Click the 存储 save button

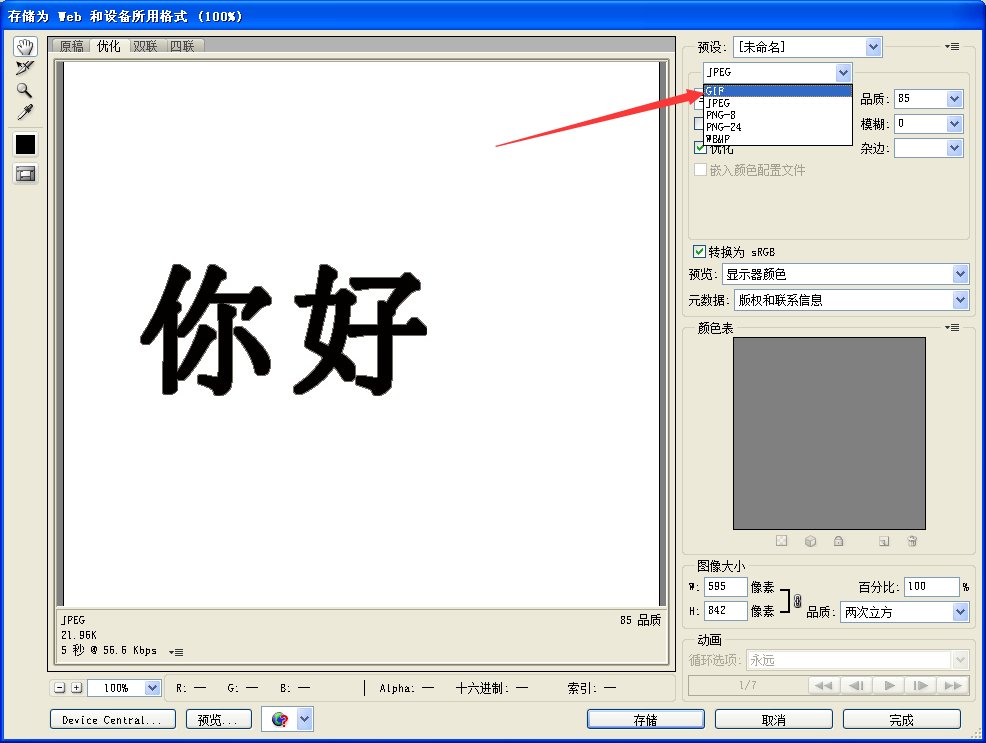[x=644, y=718]
